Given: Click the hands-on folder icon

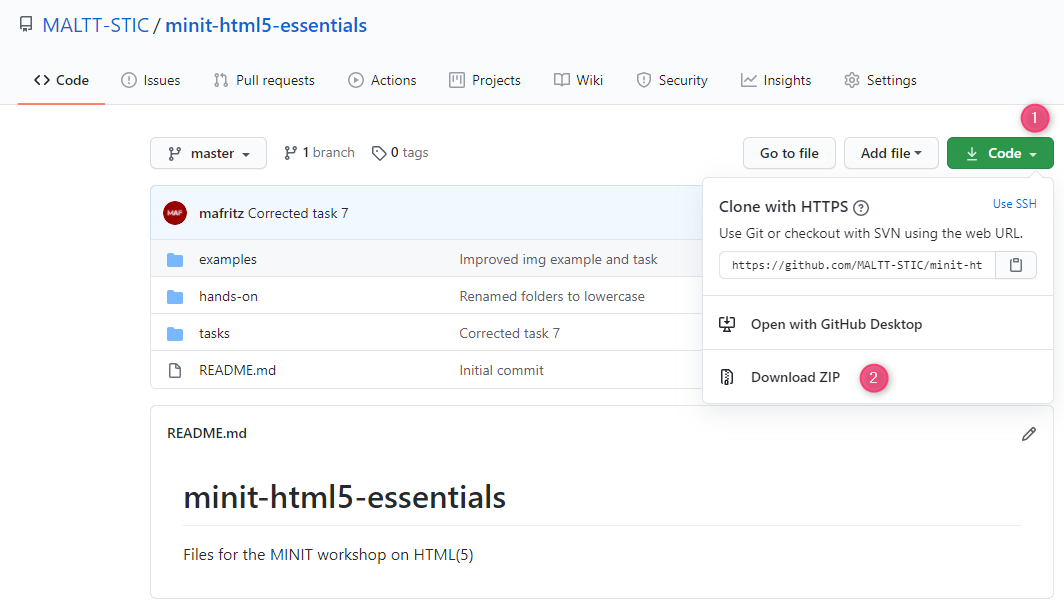Looking at the screenshot, I should (175, 297).
